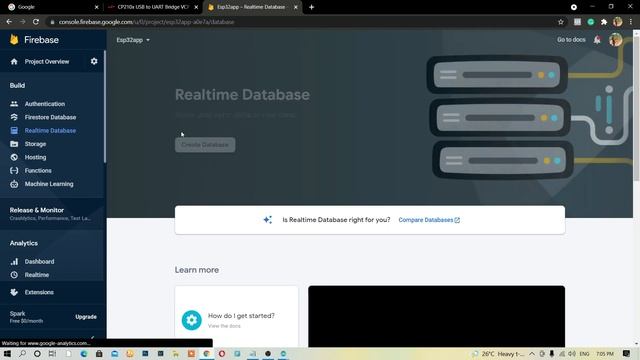Open Project Overview home
The height and width of the screenshot is (360, 640).
14,62
